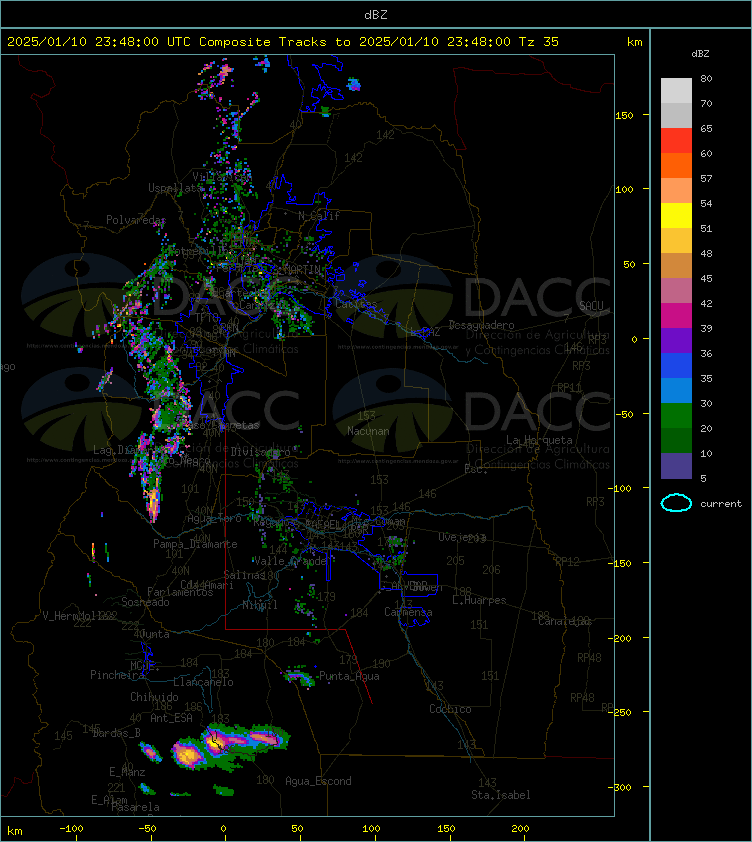
Task: Pick the royal blue 36-35 dBZ swatch
Action: [x=676, y=366]
